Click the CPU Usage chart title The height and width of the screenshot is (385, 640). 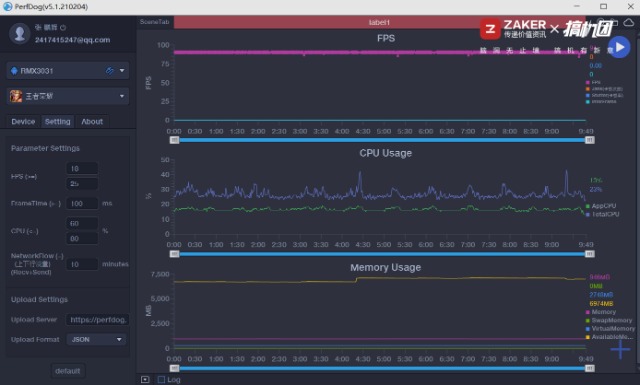[x=385, y=153]
